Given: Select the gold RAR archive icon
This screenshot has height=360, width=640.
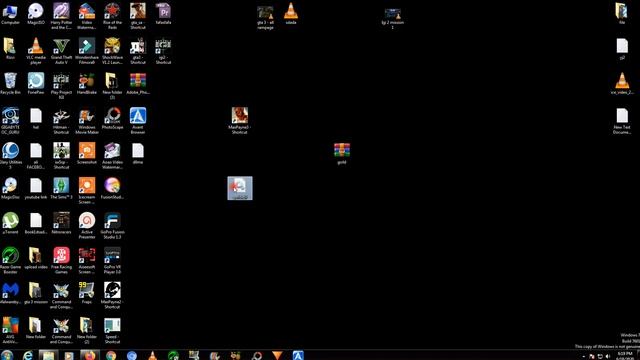Looking at the screenshot, I should coord(342,153).
